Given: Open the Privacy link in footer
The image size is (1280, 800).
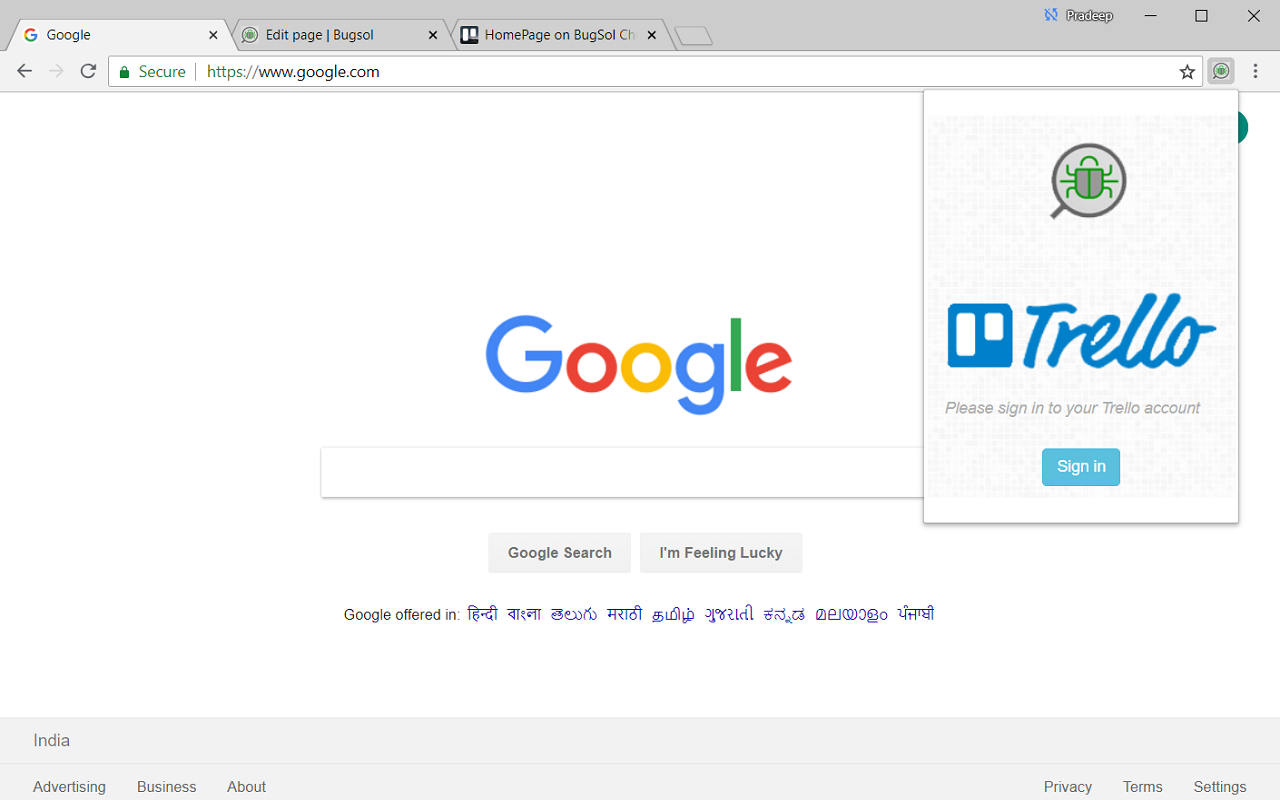Looking at the screenshot, I should pos(1067,787).
